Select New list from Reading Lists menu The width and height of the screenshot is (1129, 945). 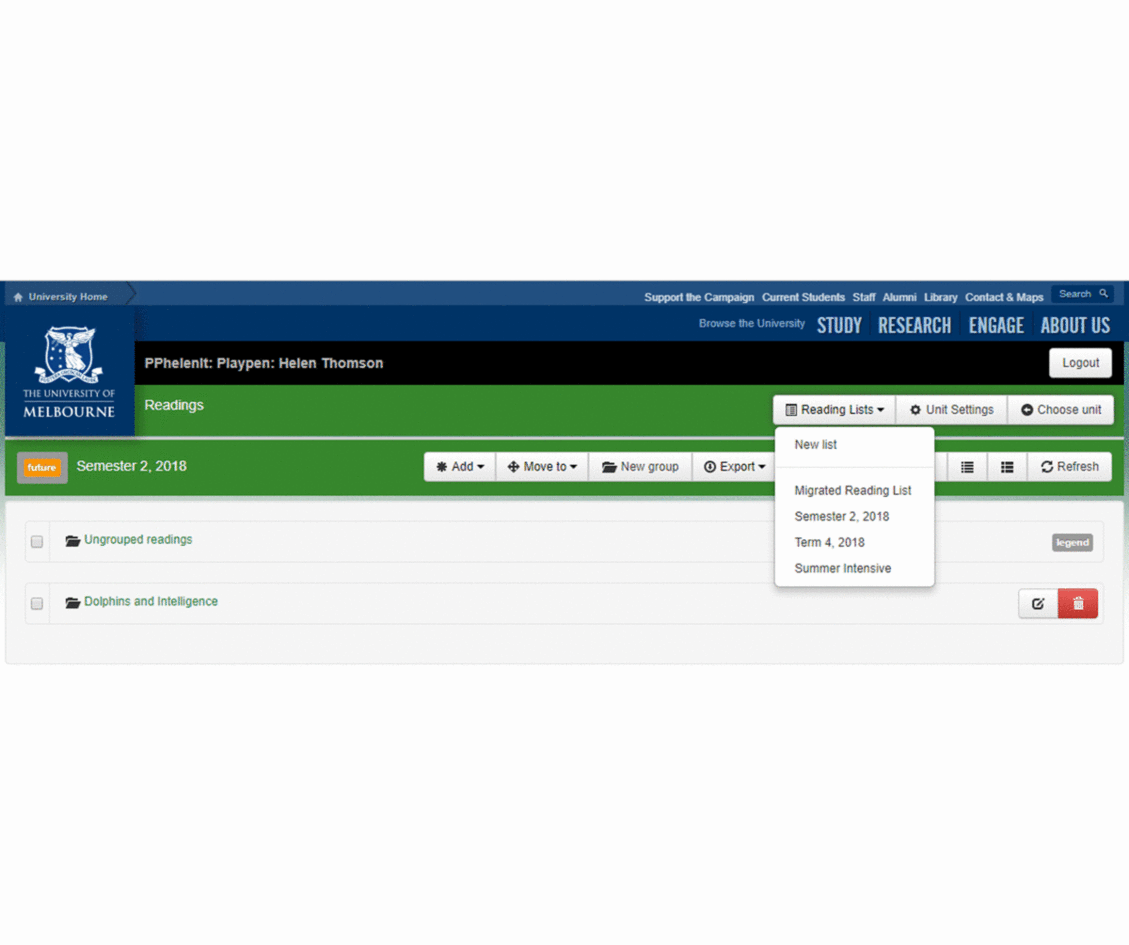click(x=815, y=445)
